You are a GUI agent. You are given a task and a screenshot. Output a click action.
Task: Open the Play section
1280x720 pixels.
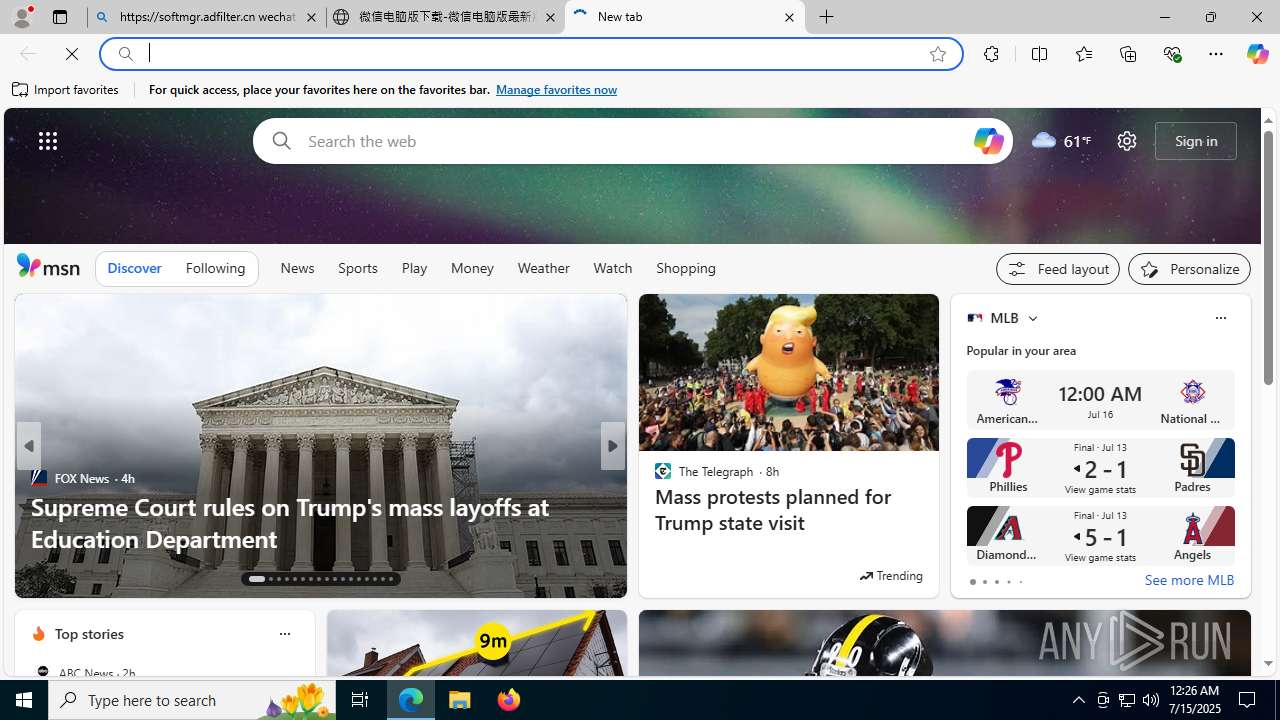(414, 268)
